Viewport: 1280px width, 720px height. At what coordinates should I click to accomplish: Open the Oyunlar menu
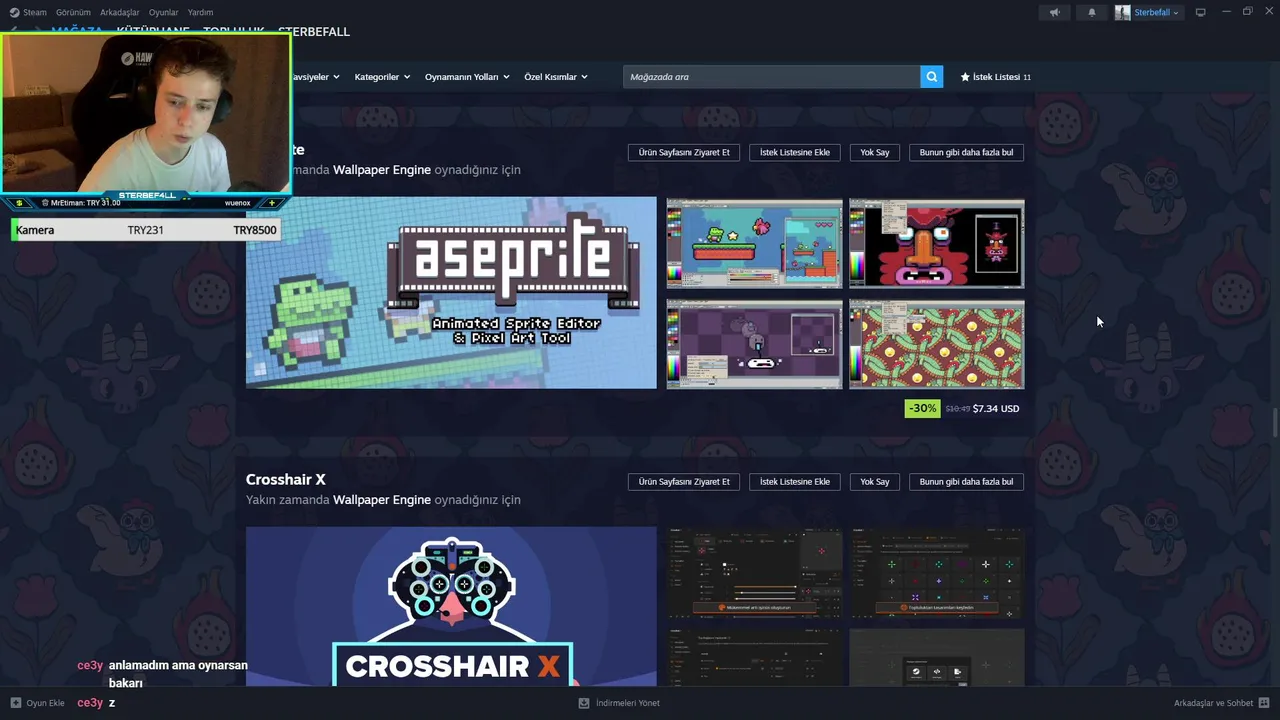pyautogui.click(x=163, y=12)
